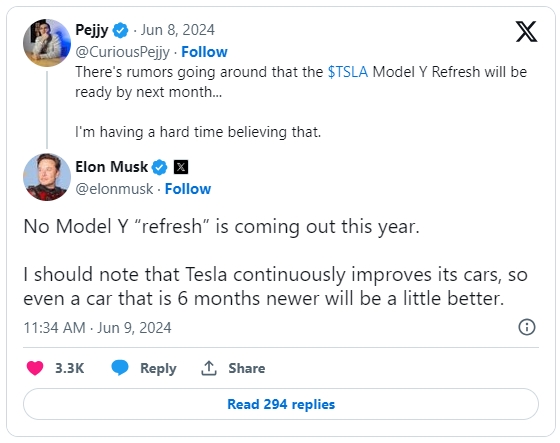Click the blue reply bubble icon

pos(120,368)
